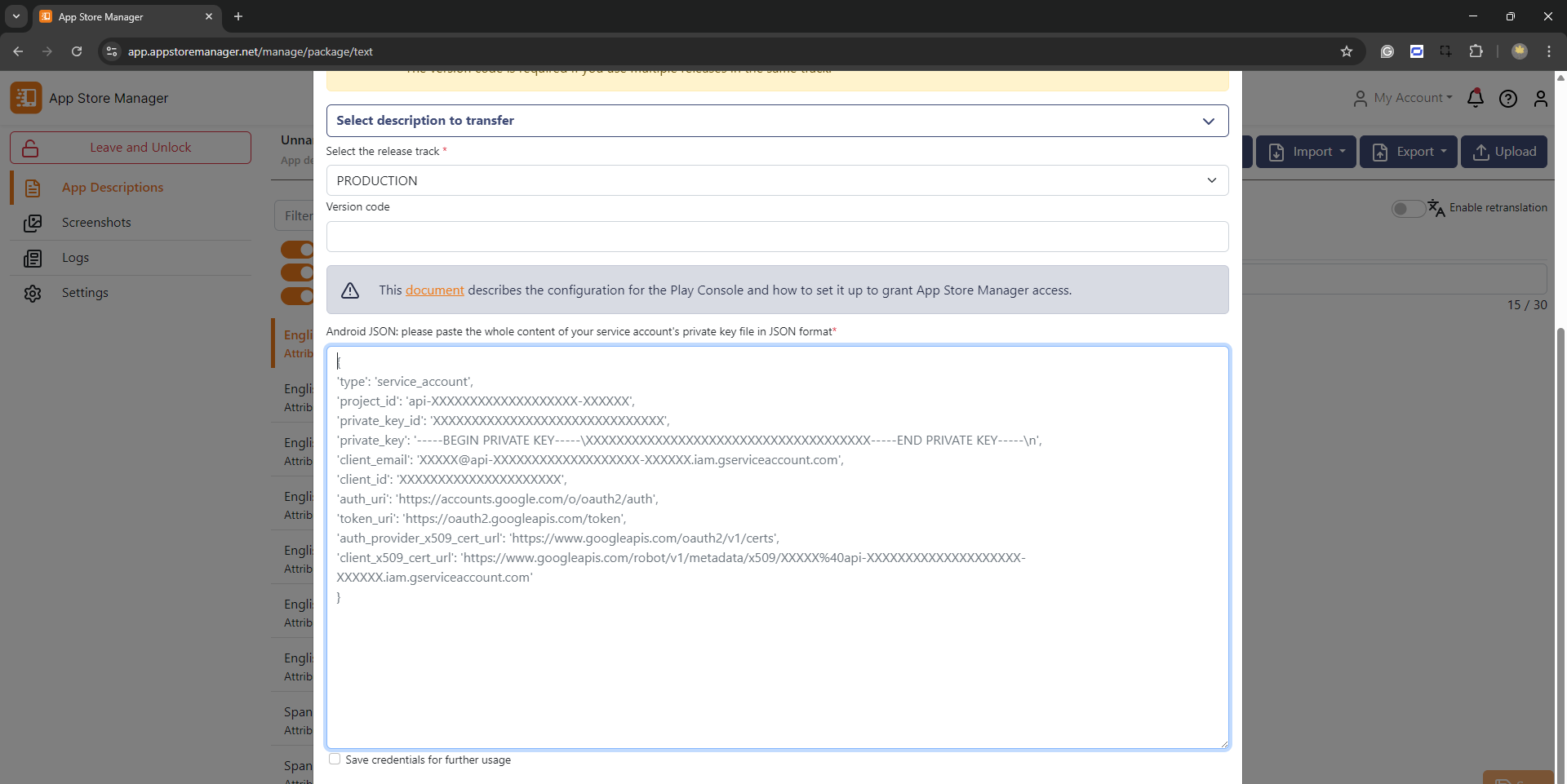The height and width of the screenshot is (784, 1567).
Task: Open the help question mark icon
Action: (1507, 99)
